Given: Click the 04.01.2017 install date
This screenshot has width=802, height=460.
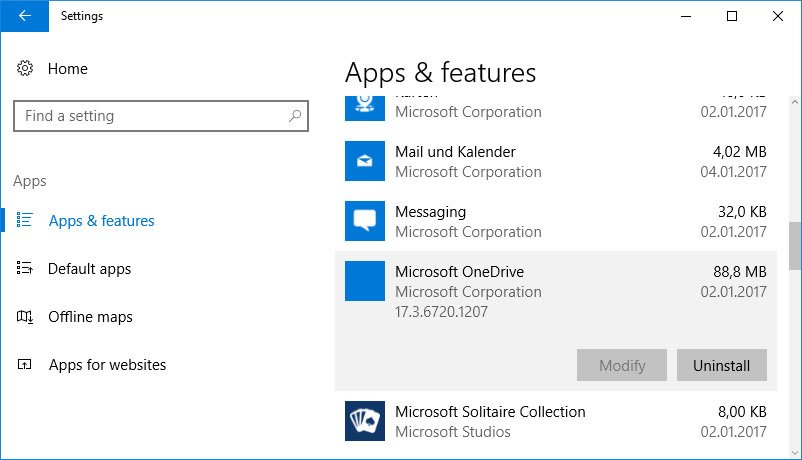Looking at the screenshot, I should click(x=733, y=172).
